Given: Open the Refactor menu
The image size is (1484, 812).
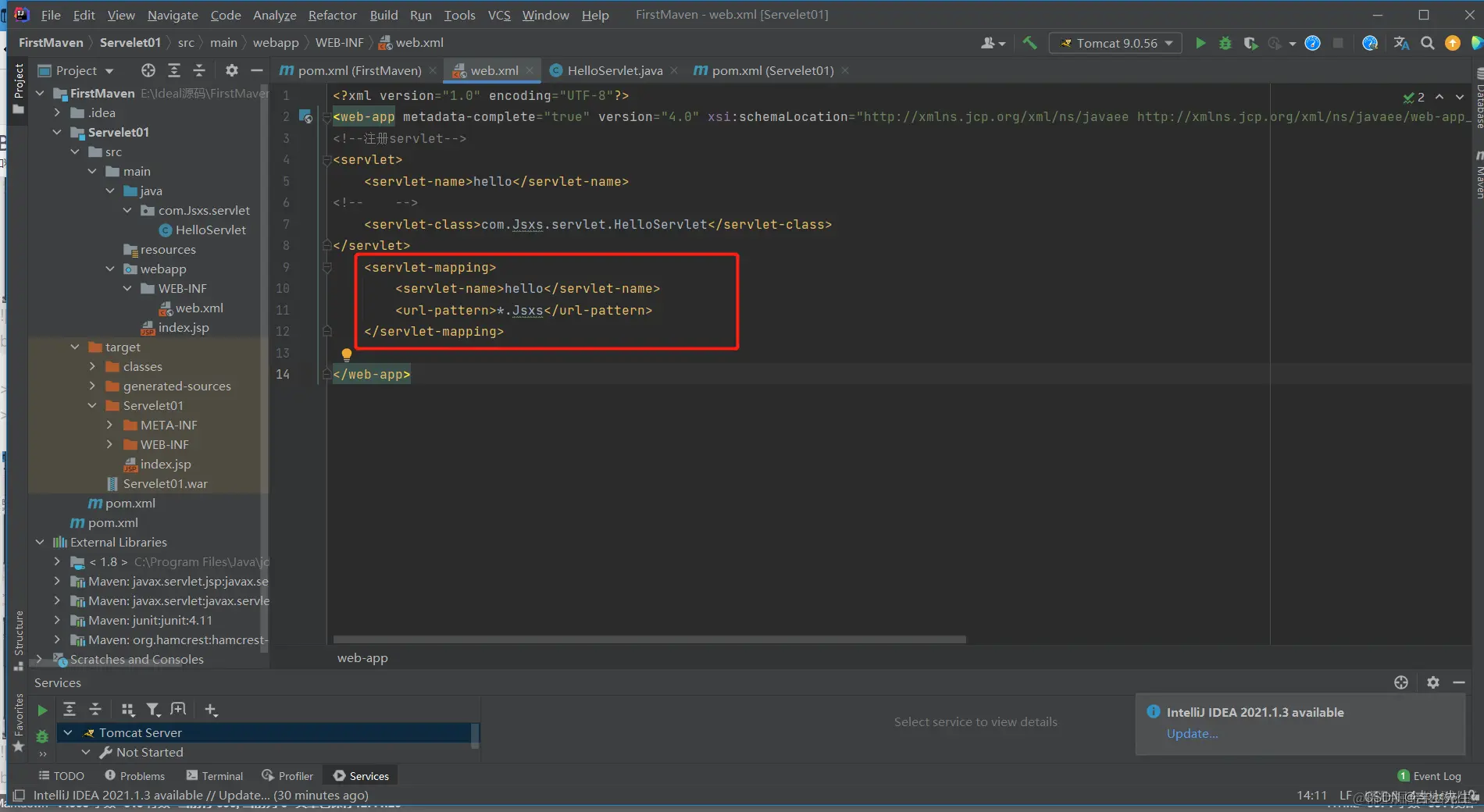Looking at the screenshot, I should click(x=332, y=15).
